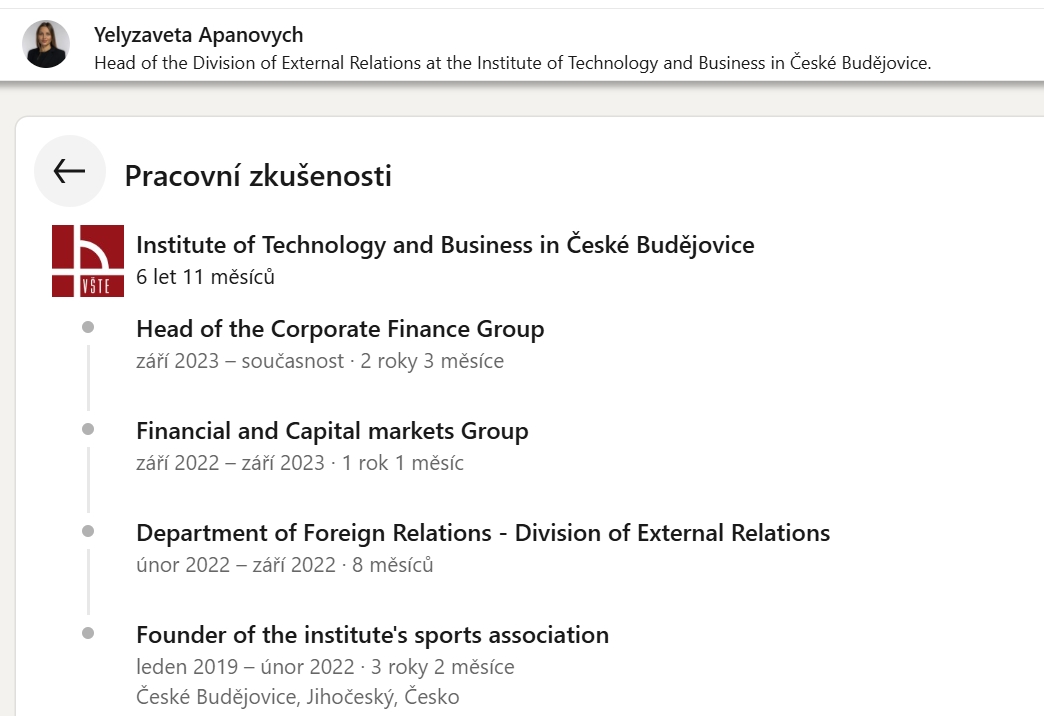Click timeline dot beside Head of Corporate Finance Group
Screen dimensions: 1044x716
88,327
